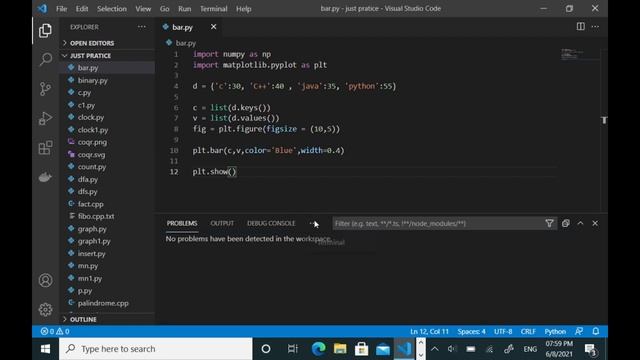Open dfa.py in the file explorer

(x=88, y=179)
